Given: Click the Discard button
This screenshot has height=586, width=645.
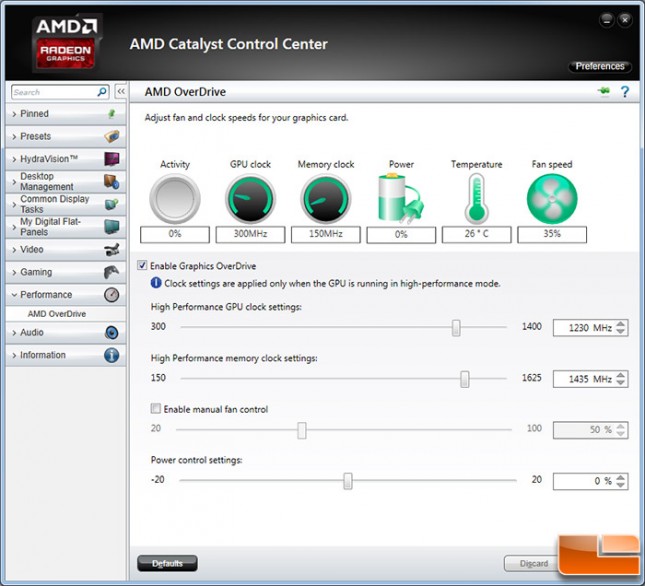Looking at the screenshot, I should pyautogui.click(x=532, y=563).
